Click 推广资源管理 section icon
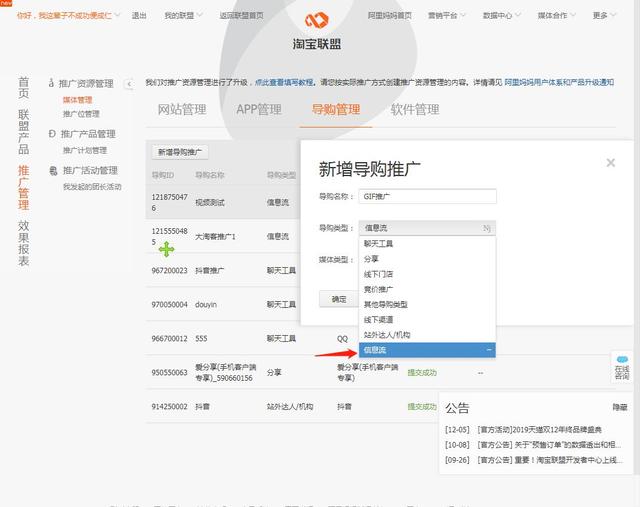Viewport: 640px width, 507px height. [x=51, y=83]
